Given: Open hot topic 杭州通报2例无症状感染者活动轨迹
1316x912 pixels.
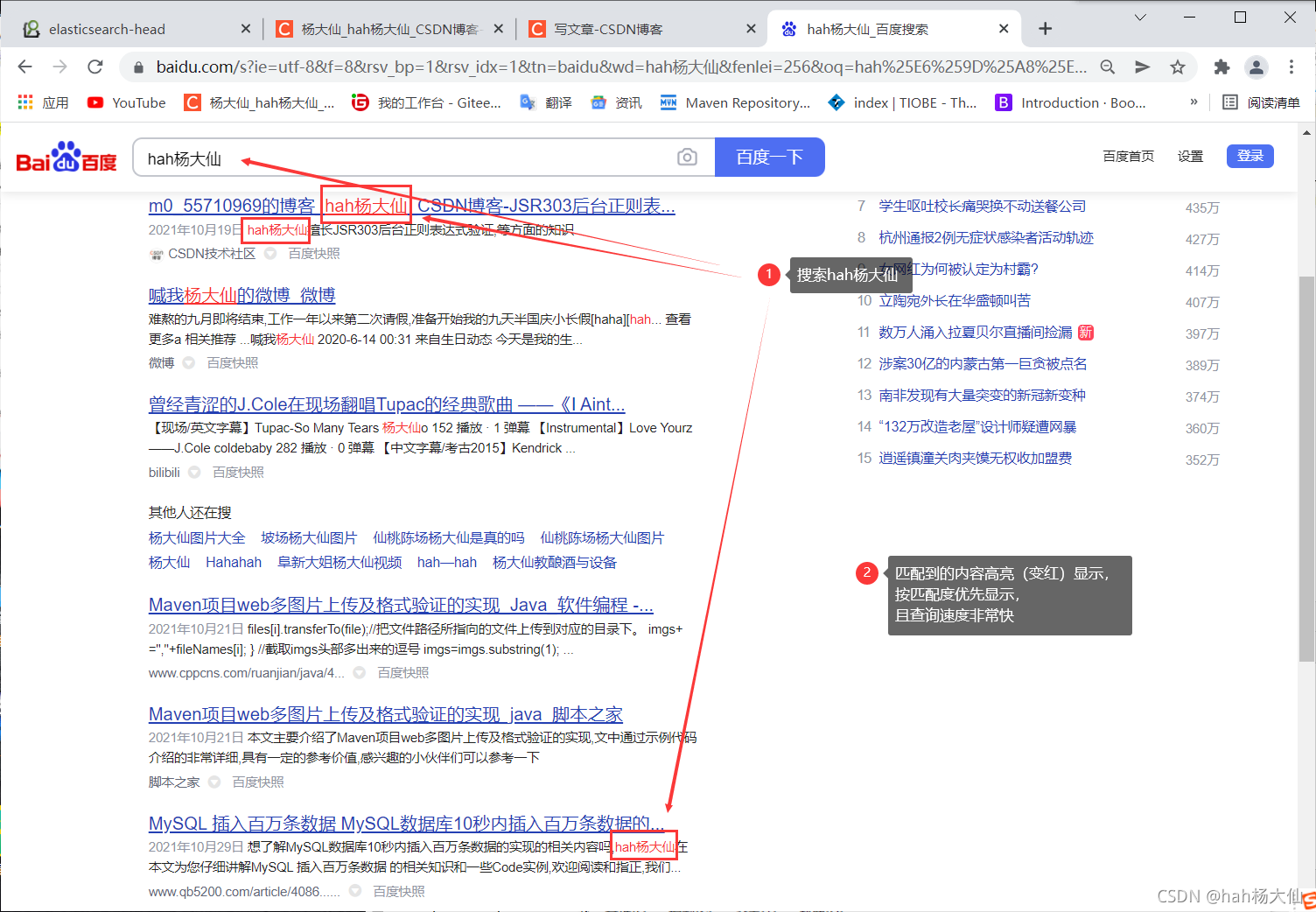Looking at the screenshot, I should coord(986,237).
